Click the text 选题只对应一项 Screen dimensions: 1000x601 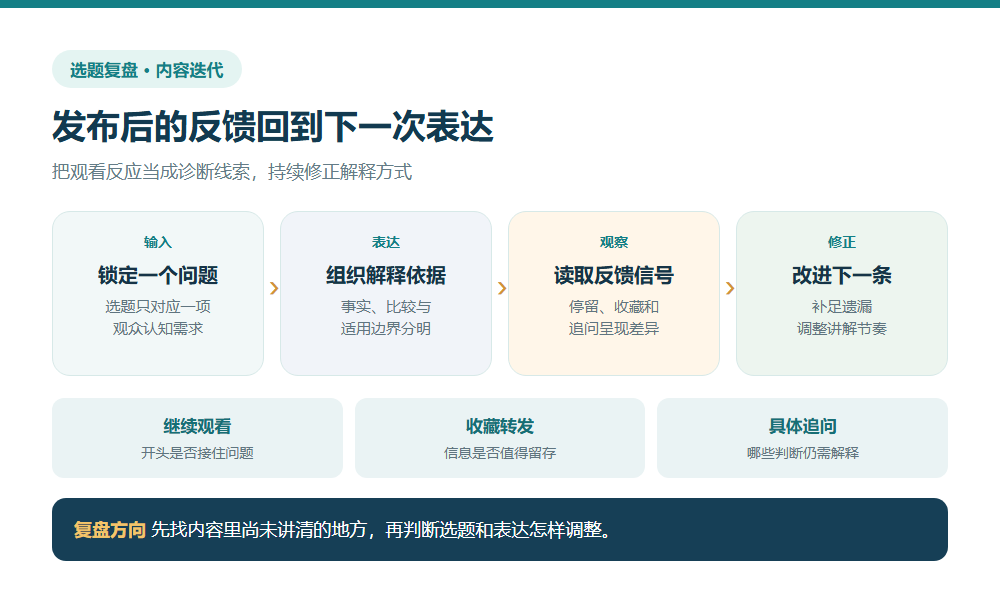point(158,307)
